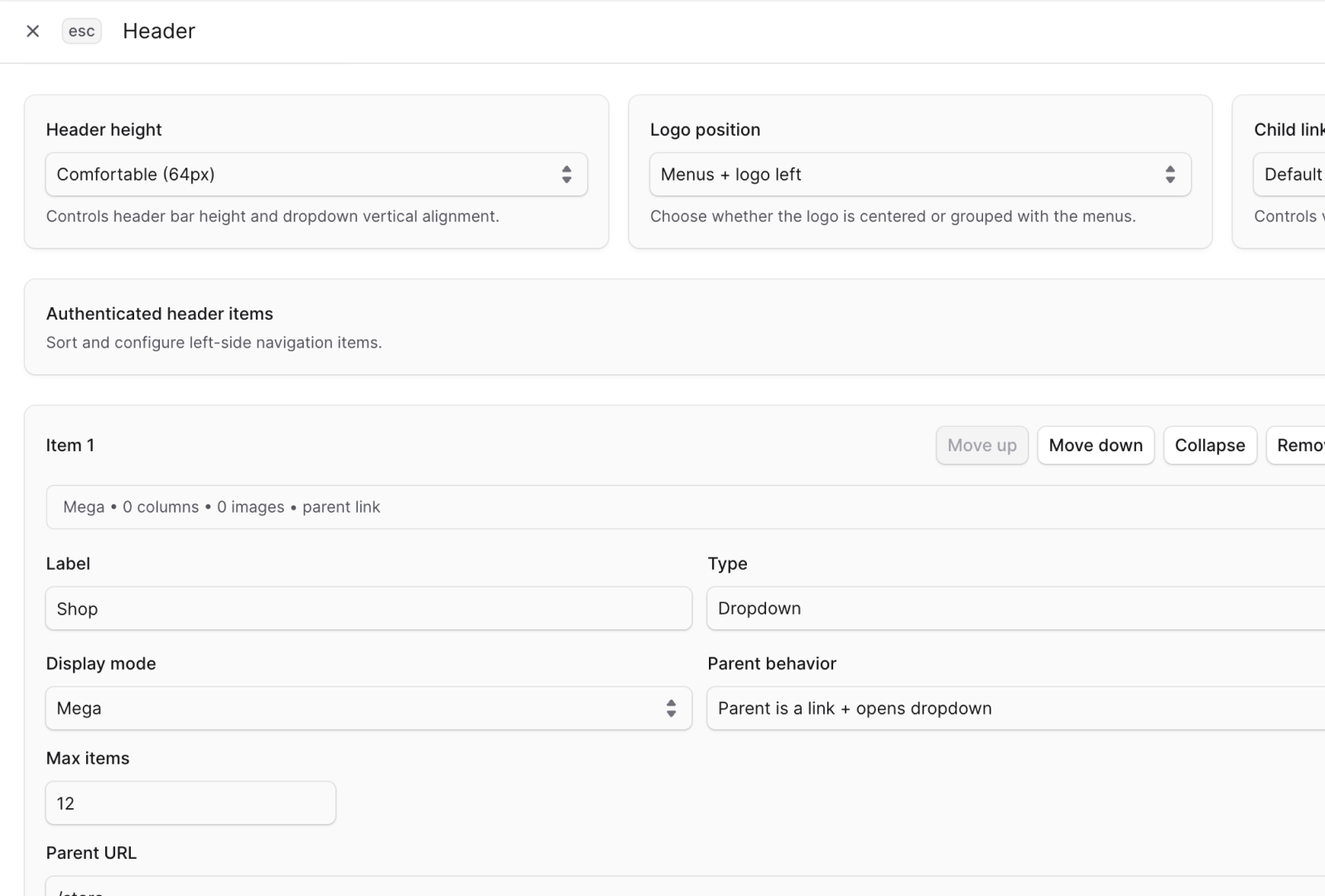The height and width of the screenshot is (896, 1325).
Task: Click the Max items field showing 12
Action: tap(190, 802)
